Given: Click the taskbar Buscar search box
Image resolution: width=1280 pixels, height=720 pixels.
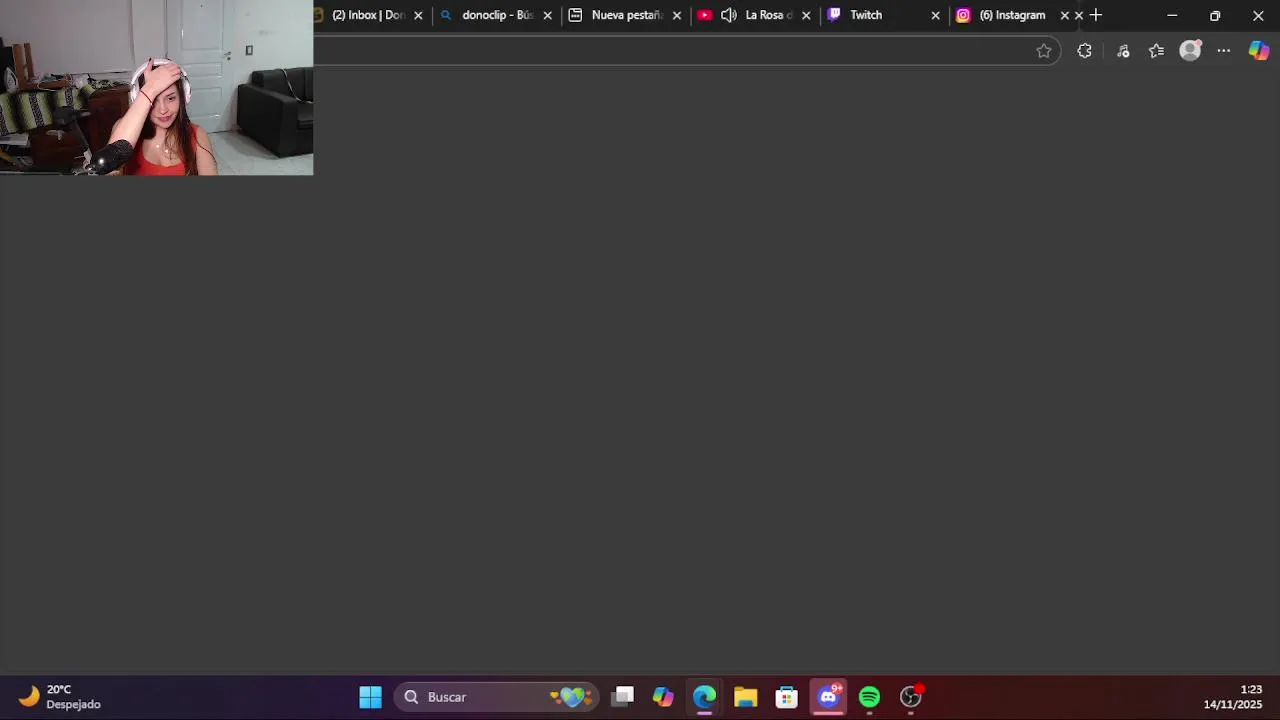Looking at the screenshot, I should tap(497, 697).
